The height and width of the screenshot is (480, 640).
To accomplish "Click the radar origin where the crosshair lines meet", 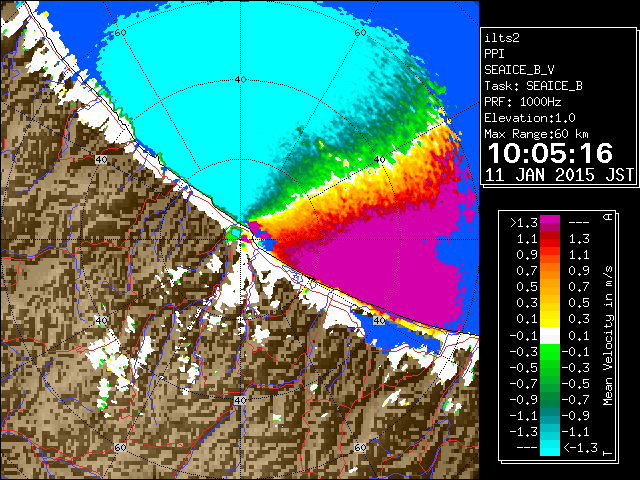I will pos(240,240).
